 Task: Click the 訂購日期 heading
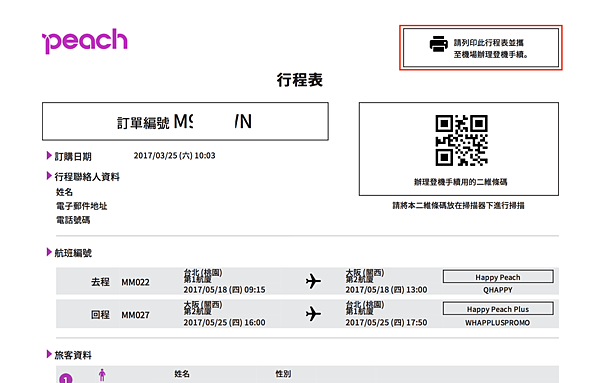pos(73,156)
